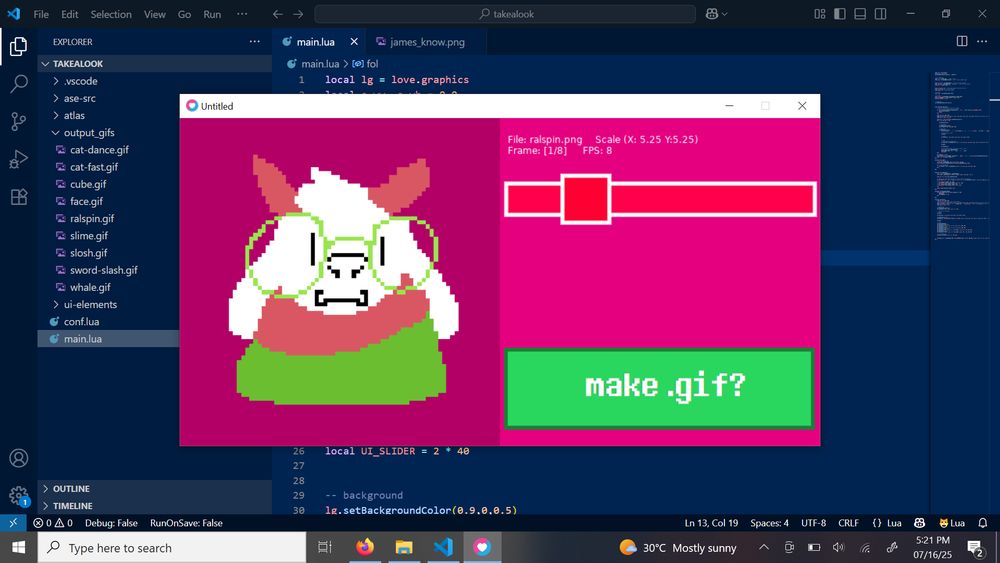Image resolution: width=1000 pixels, height=563 pixels.
Task: Go forward with the navigation arrow
Action: coord(298,14)
